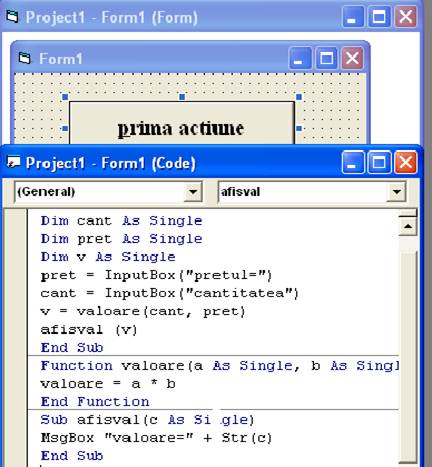Select the prima actiune command button
This screenshot has height=467, width=432.
tap(182, 123)
